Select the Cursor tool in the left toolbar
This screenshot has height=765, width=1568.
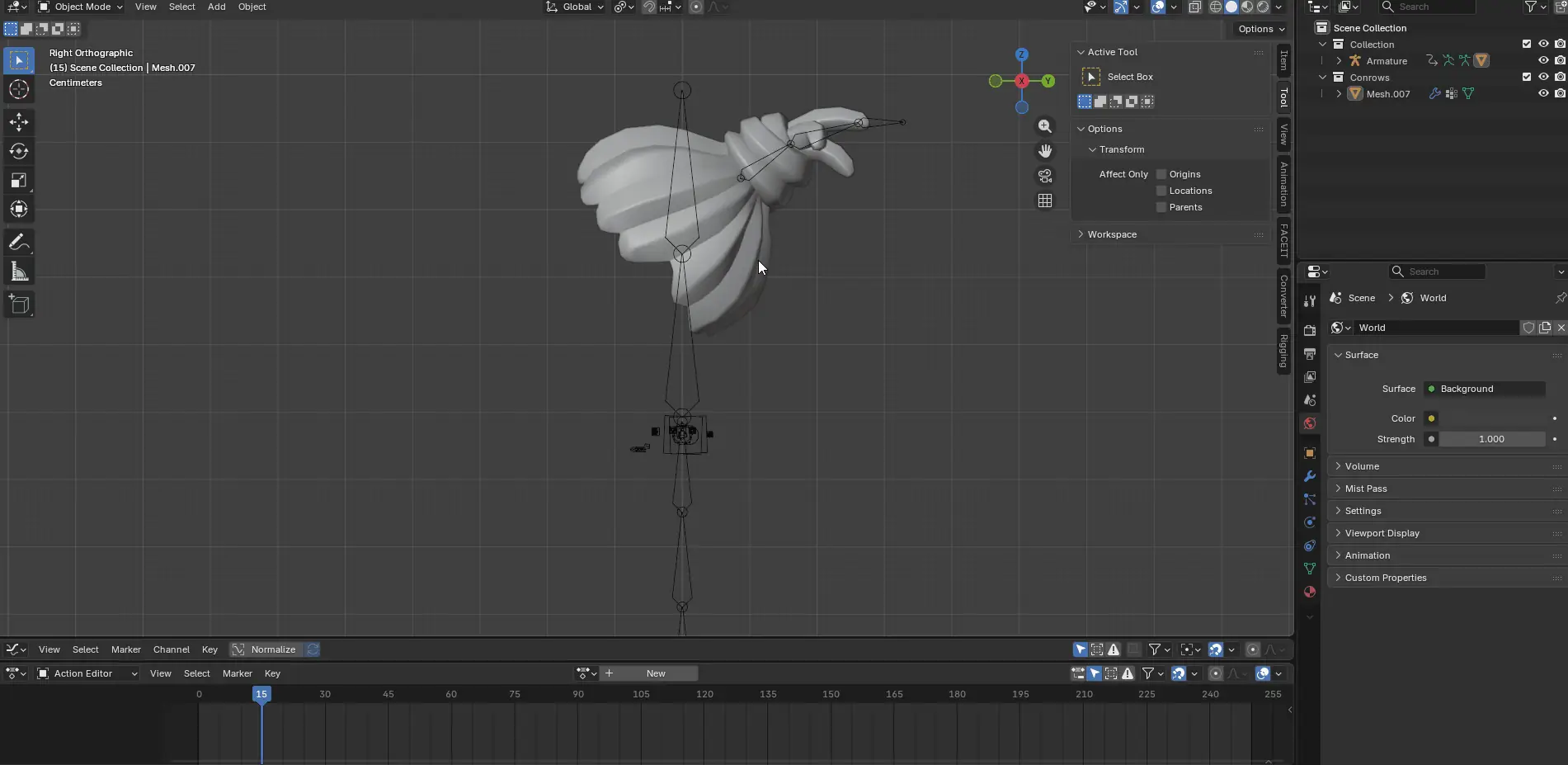point(19,89)
